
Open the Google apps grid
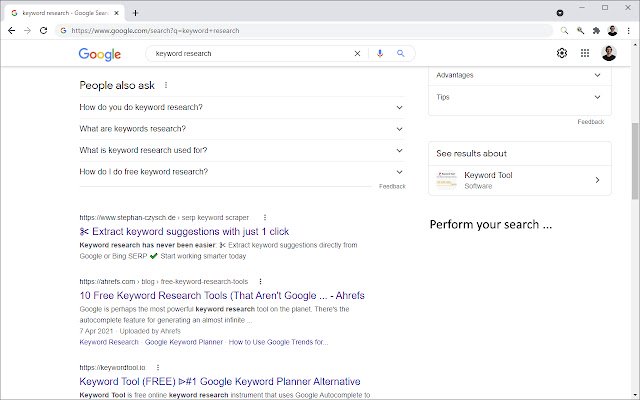click(x=585, y=53)
